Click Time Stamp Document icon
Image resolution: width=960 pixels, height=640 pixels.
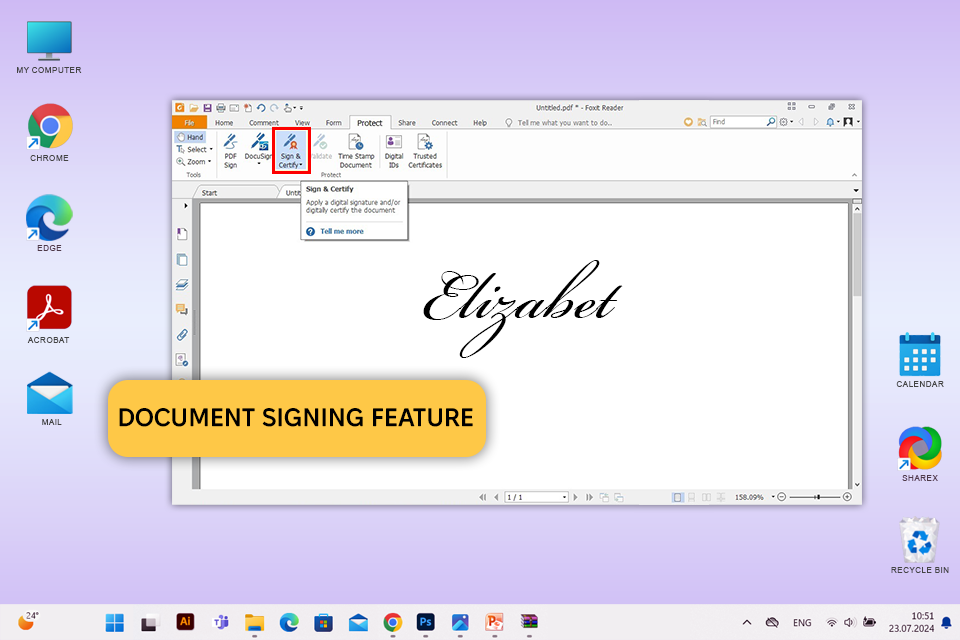pos(356,151)
